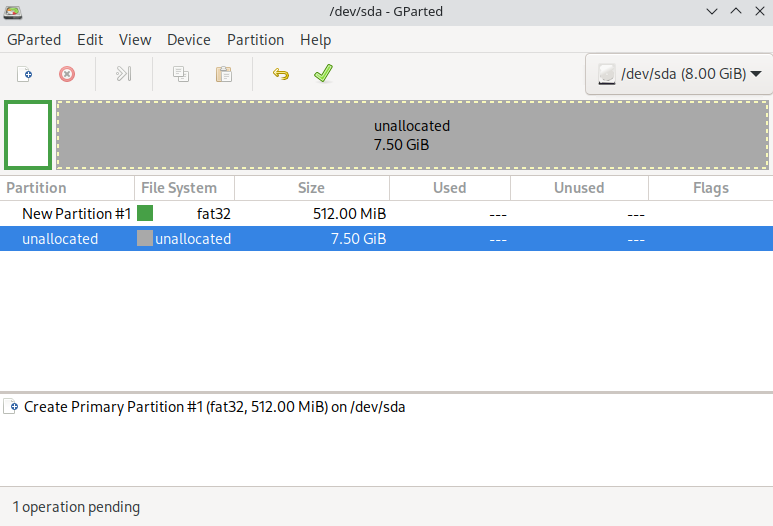
Task: Open the /dev/sda device selector dropdown
Action: (x=678, y=74)
